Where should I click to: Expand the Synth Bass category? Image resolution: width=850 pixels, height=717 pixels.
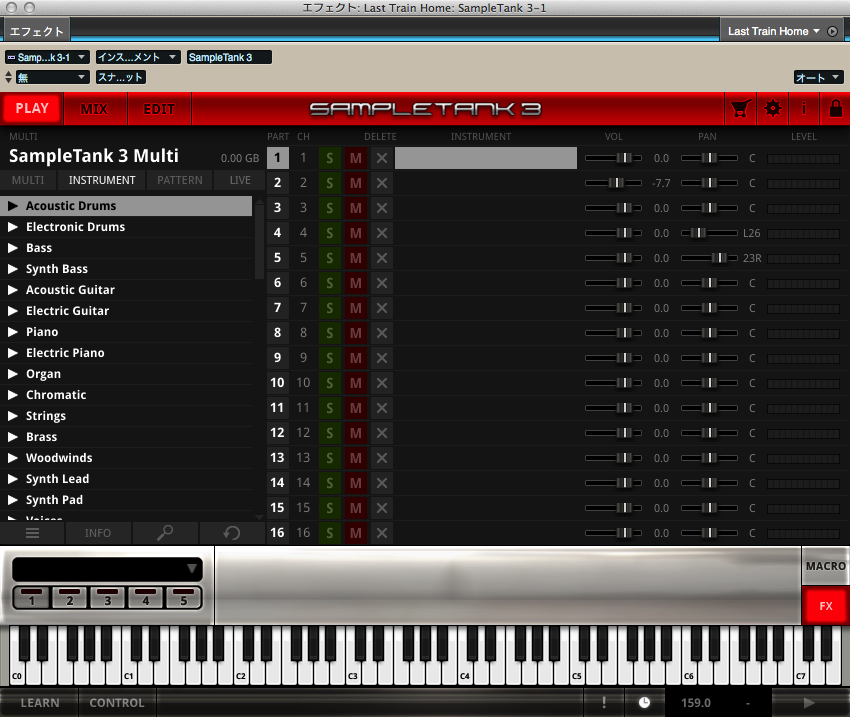click(13, 269)
